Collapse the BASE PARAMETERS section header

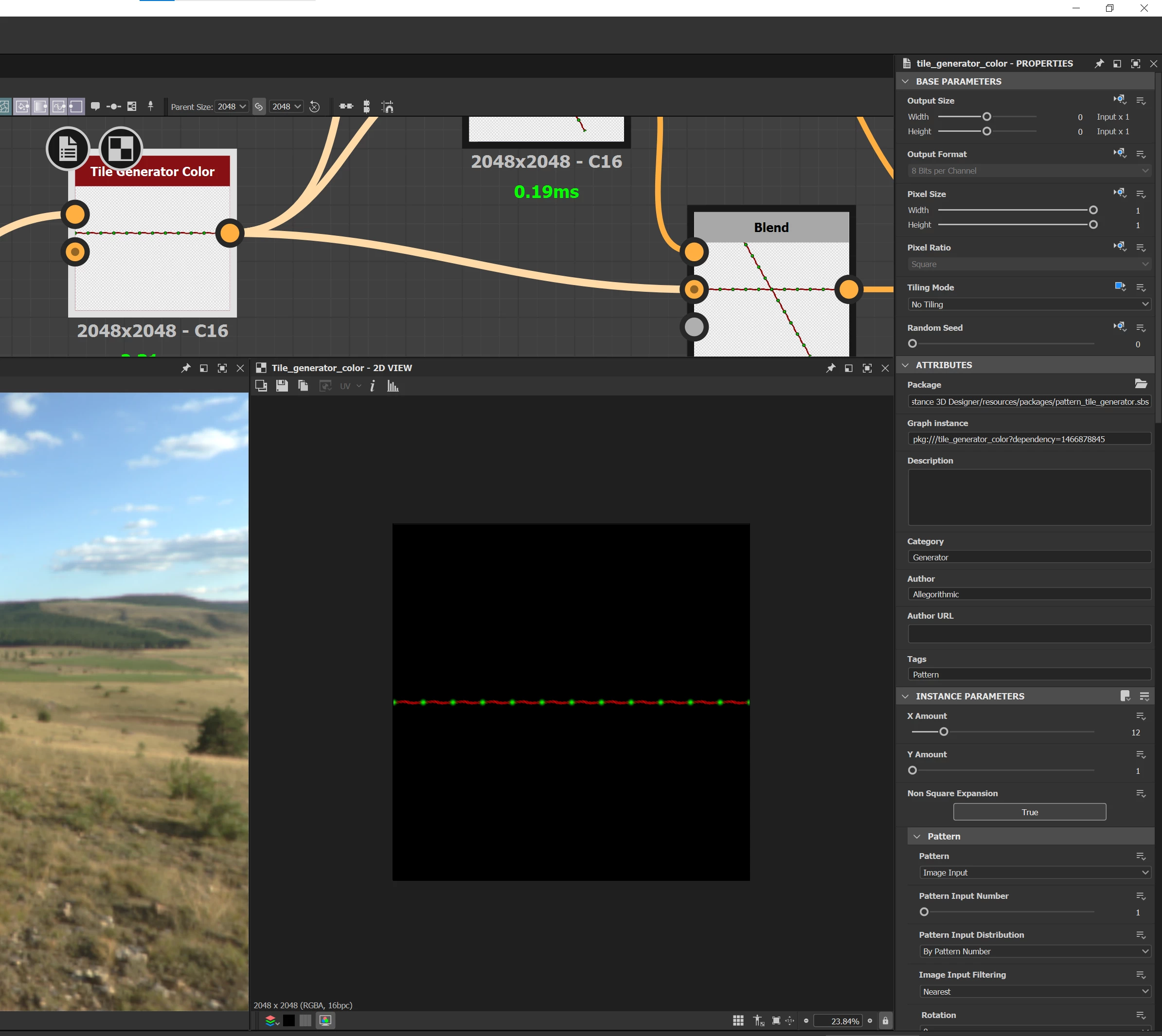[x=906, y=81]
